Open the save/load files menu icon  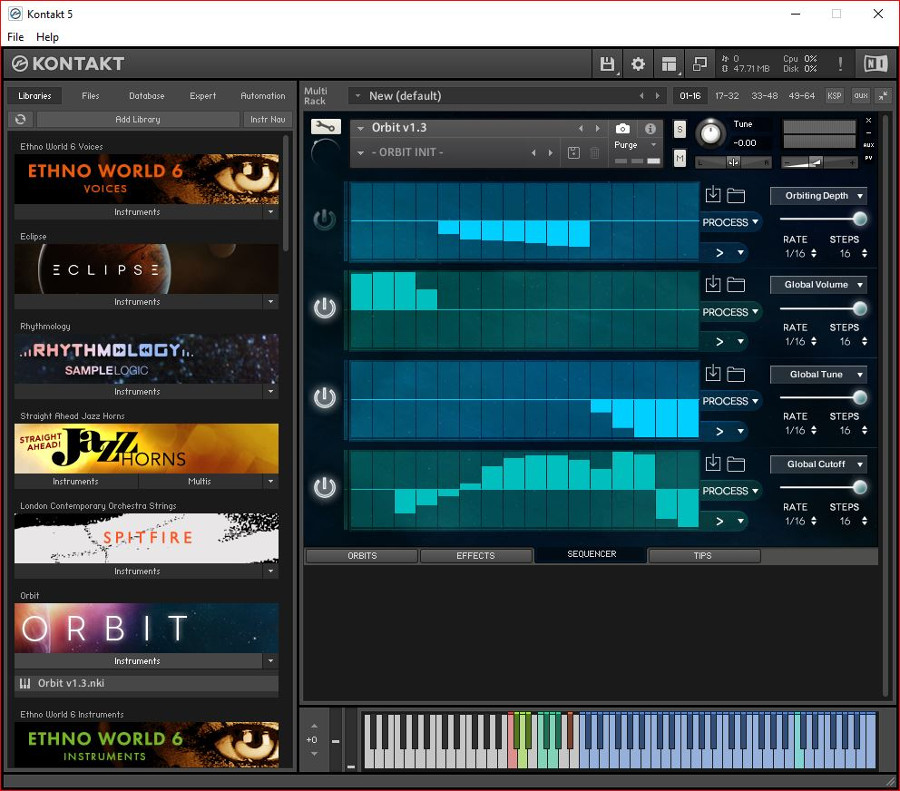click(607, 64)
